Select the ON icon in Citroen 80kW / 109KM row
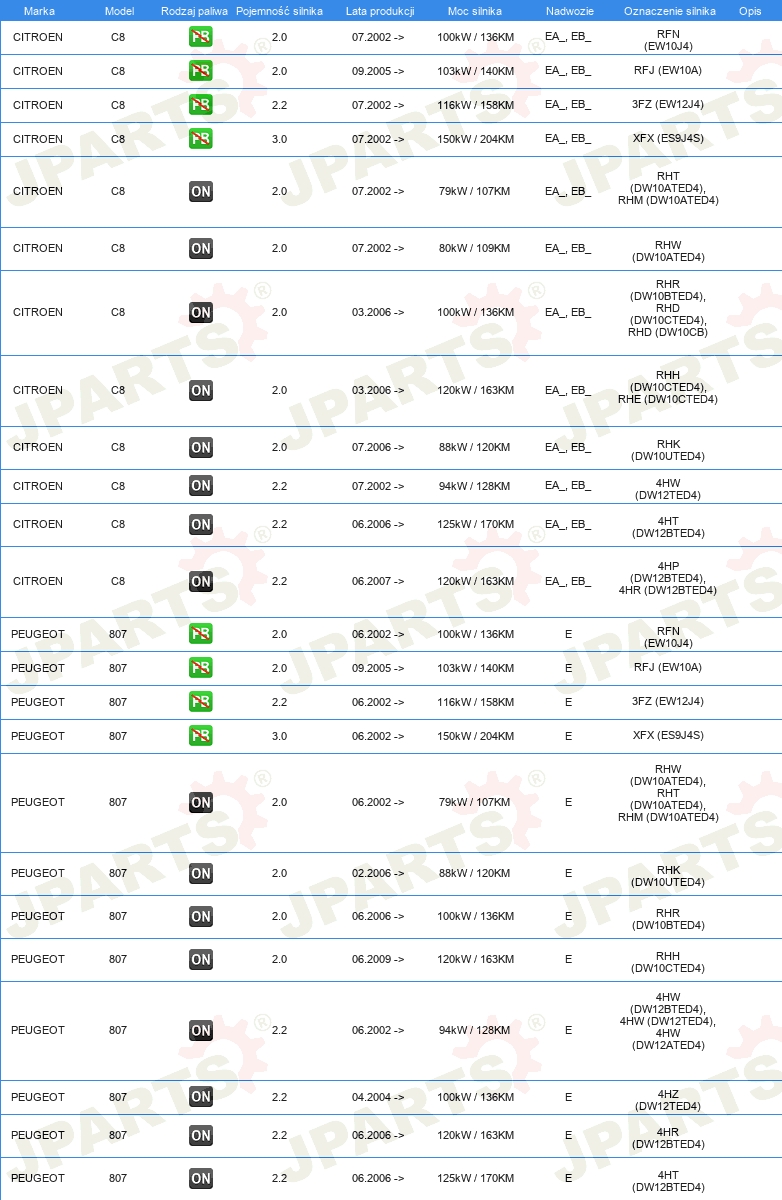This screenshot has width=782, height=1200. 201,248
